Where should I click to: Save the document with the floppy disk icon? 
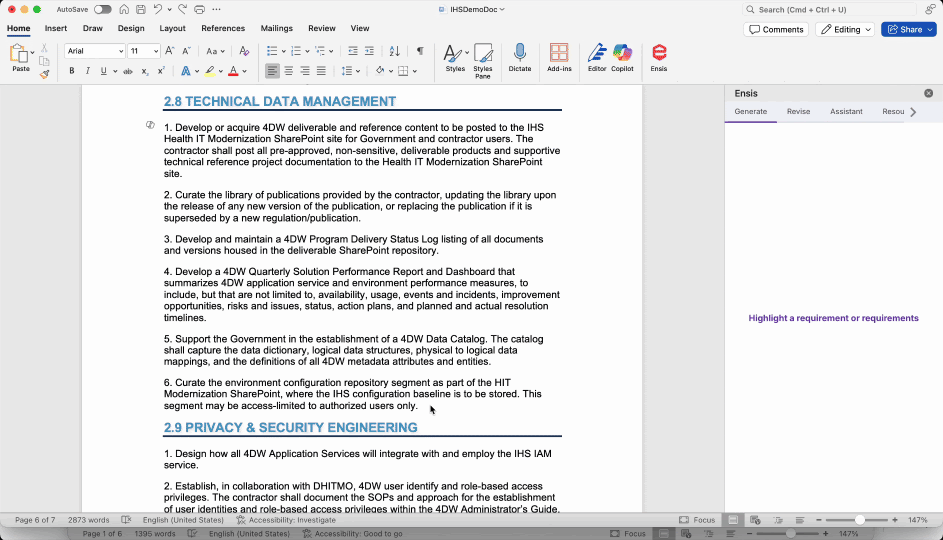pos(141,10)
